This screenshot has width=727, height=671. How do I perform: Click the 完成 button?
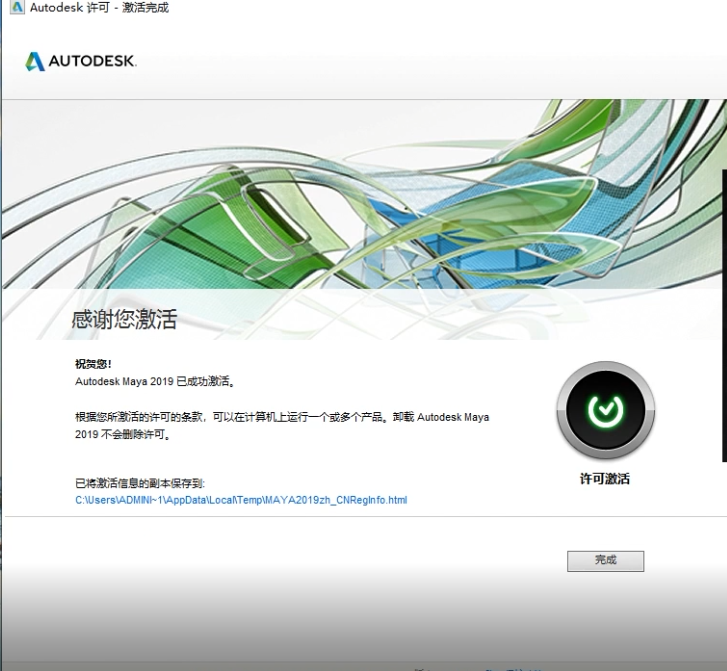tap(605, 561)
